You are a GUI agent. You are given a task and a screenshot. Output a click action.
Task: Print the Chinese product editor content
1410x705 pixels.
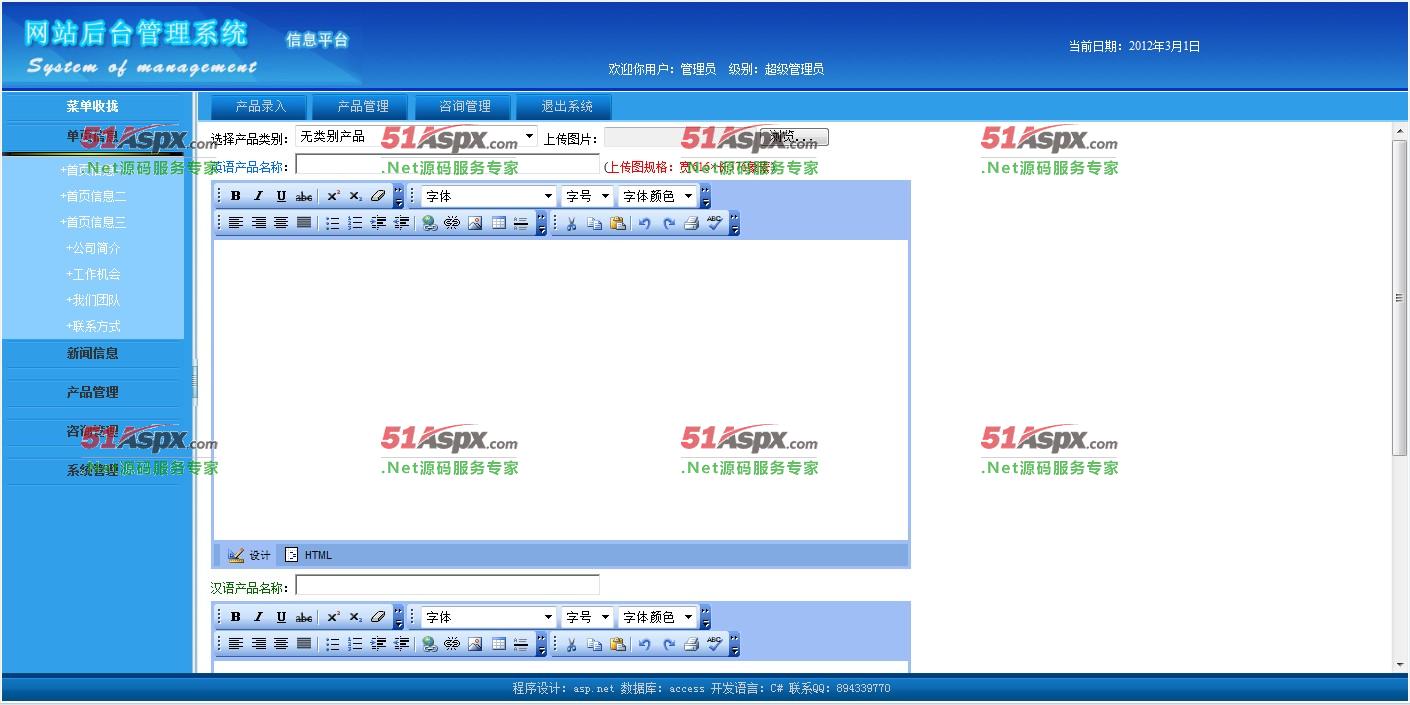691,644
